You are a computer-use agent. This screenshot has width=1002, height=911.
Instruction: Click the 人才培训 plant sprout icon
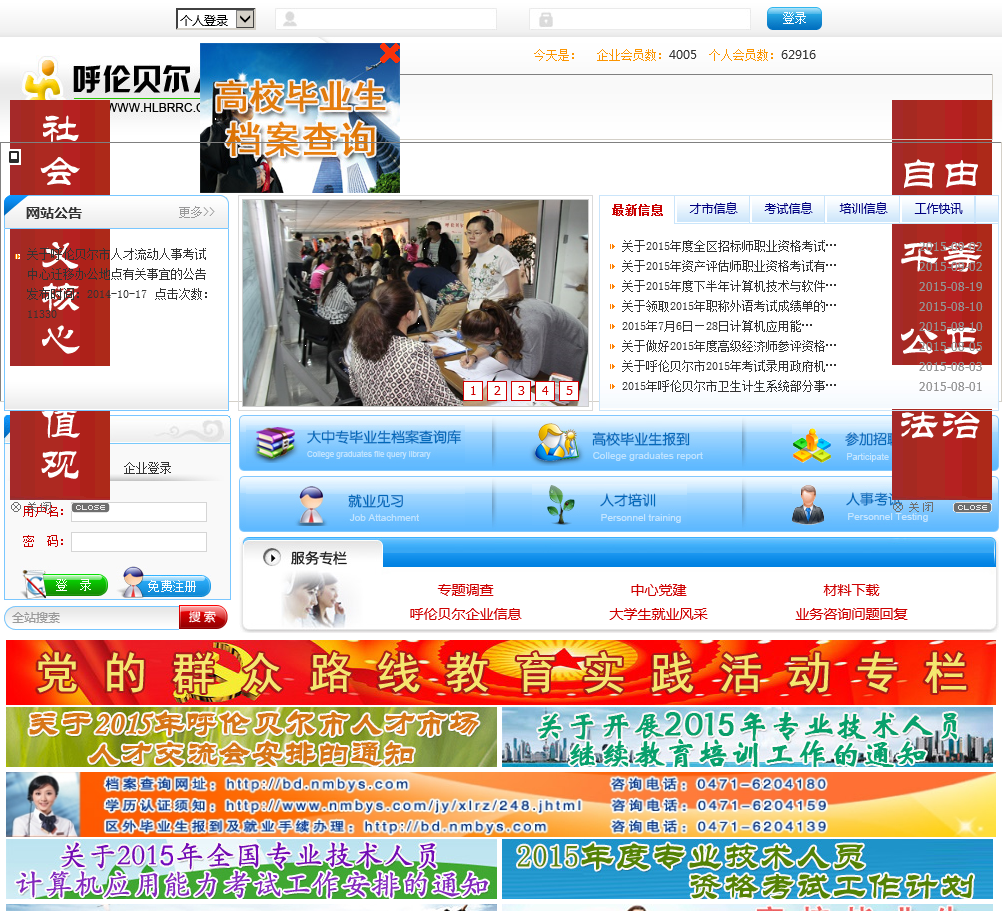(560, 504)
